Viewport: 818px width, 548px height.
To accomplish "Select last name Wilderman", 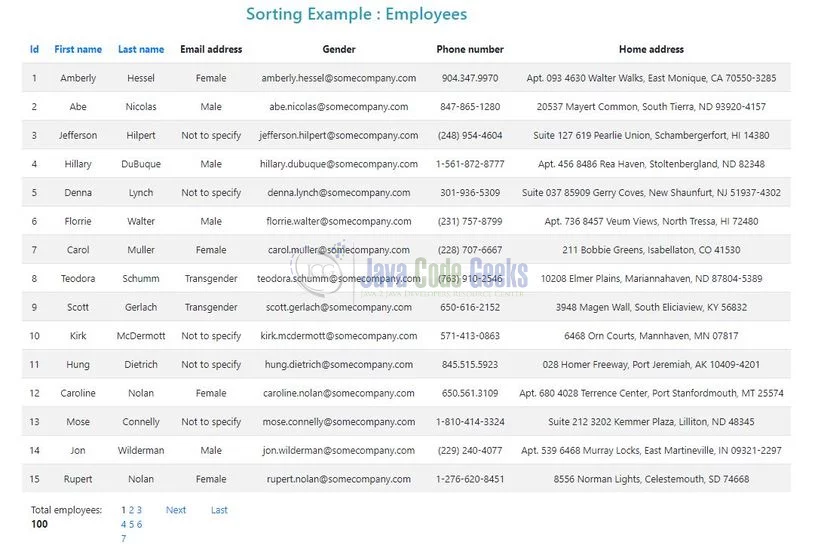I will pos(141,450).
